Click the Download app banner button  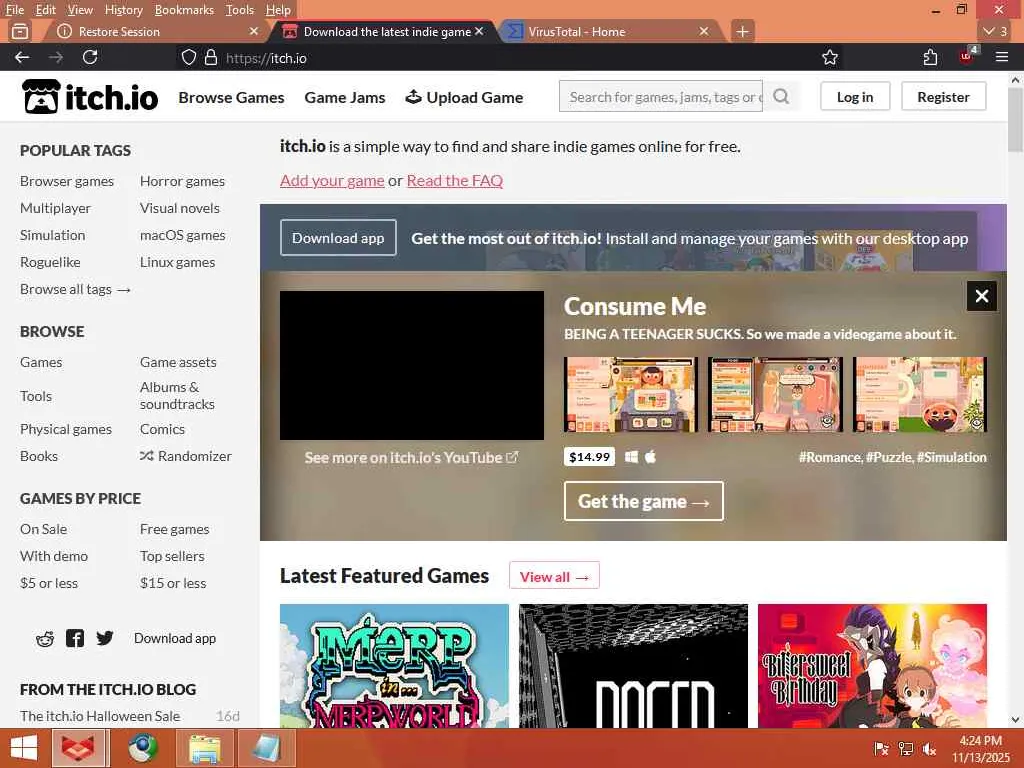338,238
